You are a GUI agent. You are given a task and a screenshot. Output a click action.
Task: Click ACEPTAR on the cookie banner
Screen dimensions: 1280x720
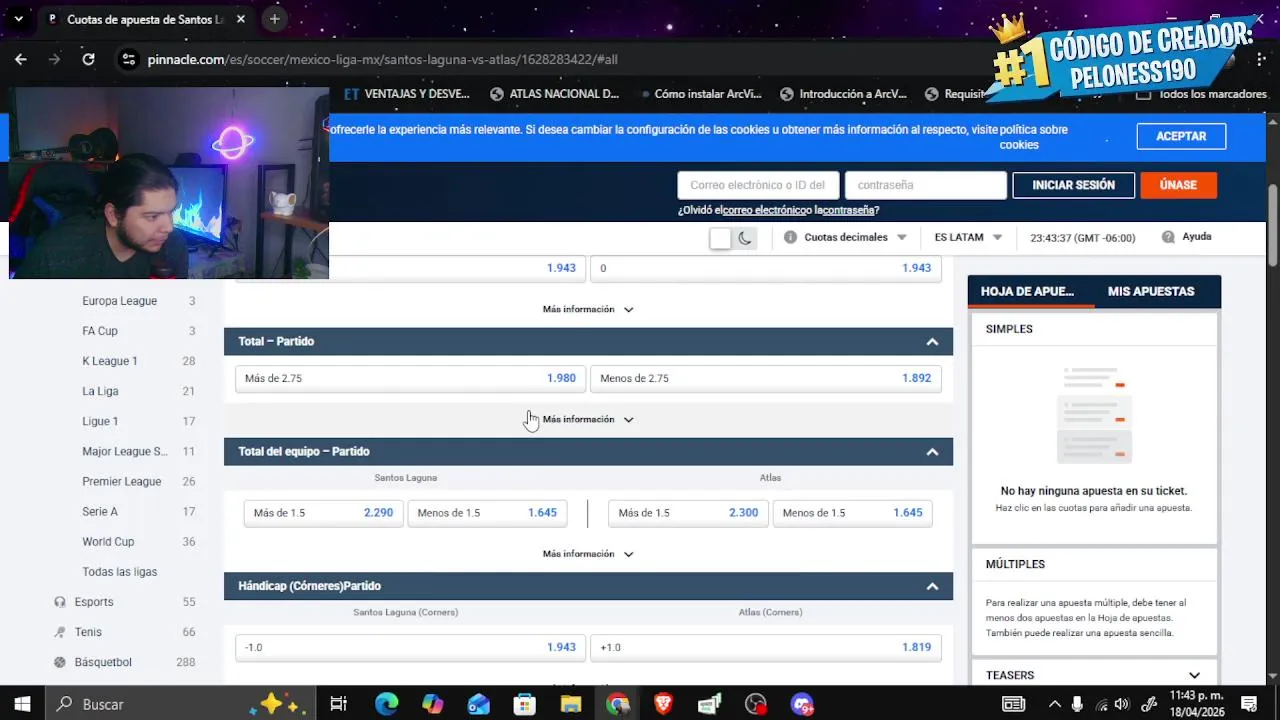point(1181,136)
